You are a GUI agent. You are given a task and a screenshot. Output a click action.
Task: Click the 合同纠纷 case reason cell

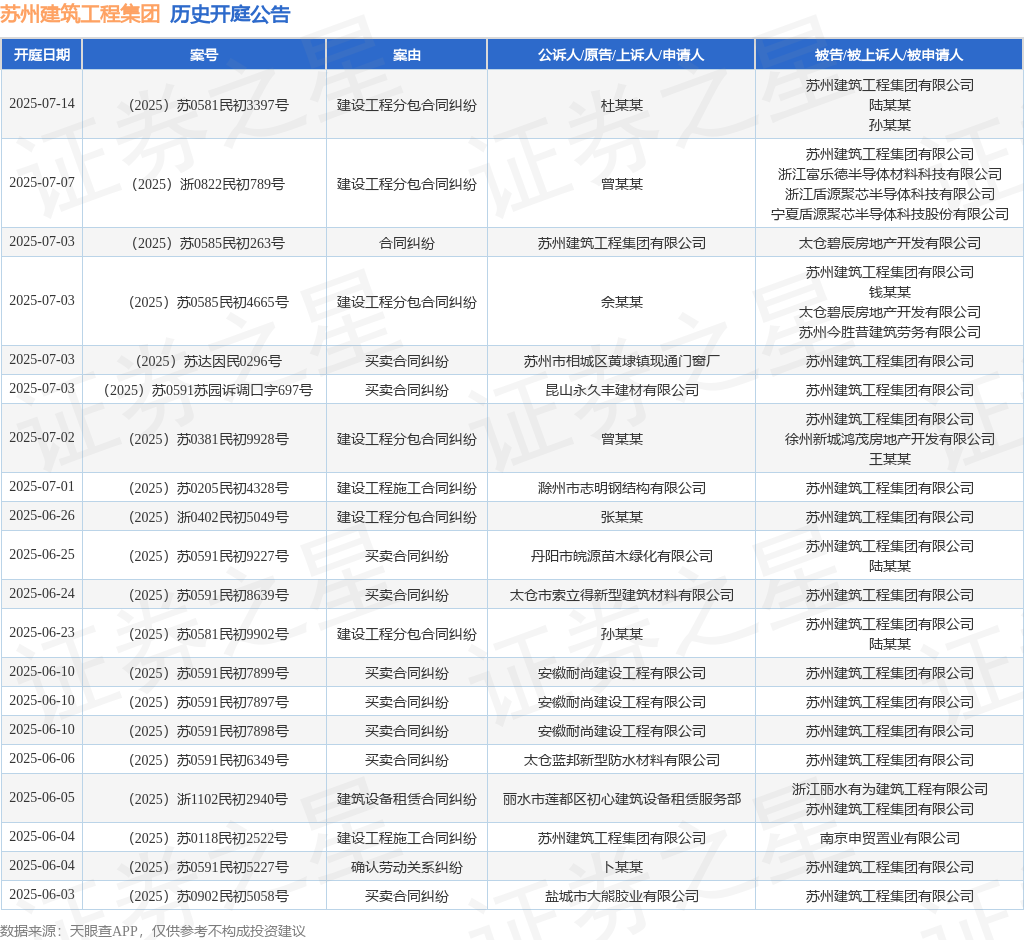[x=407, y=243]
